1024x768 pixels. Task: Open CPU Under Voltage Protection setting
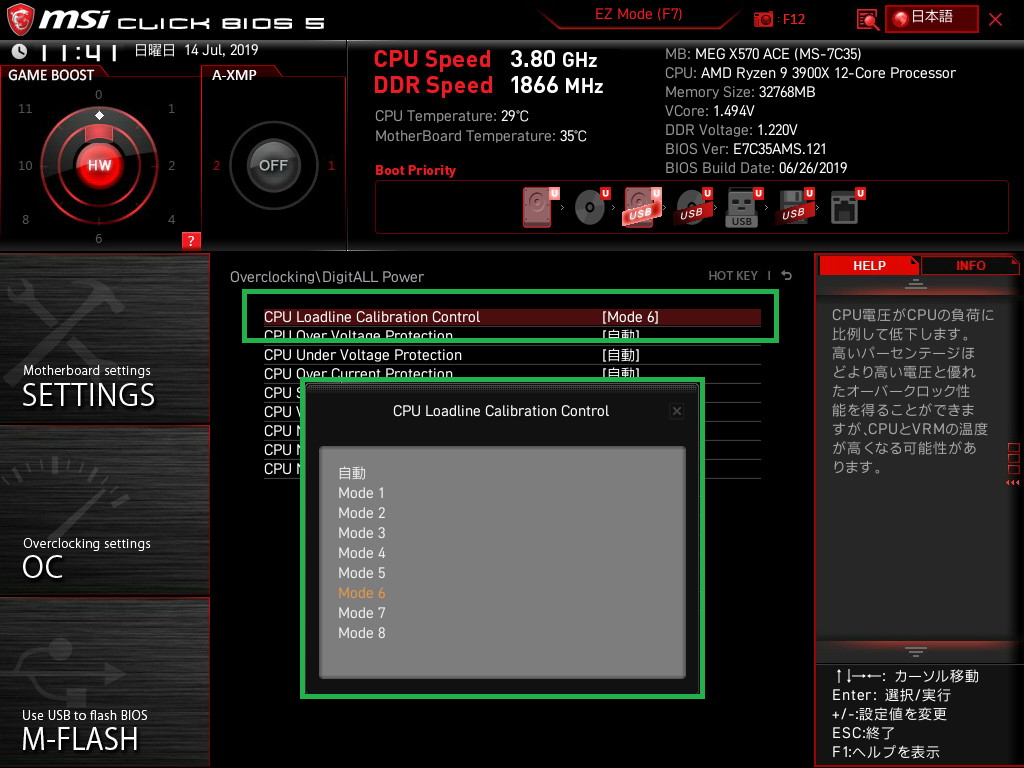click(x=512, y=355)
